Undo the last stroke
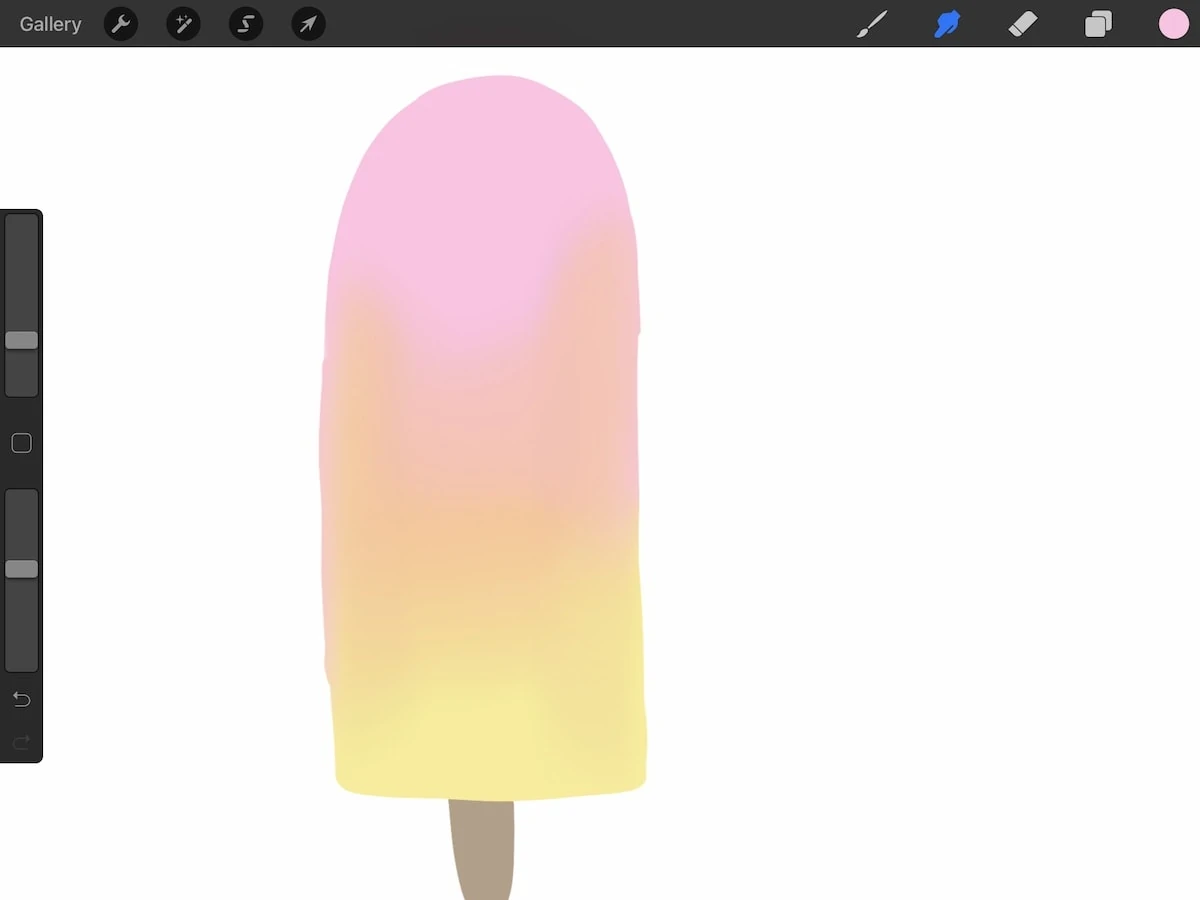Screen dimensions: 1200x900 coord(22,699)
